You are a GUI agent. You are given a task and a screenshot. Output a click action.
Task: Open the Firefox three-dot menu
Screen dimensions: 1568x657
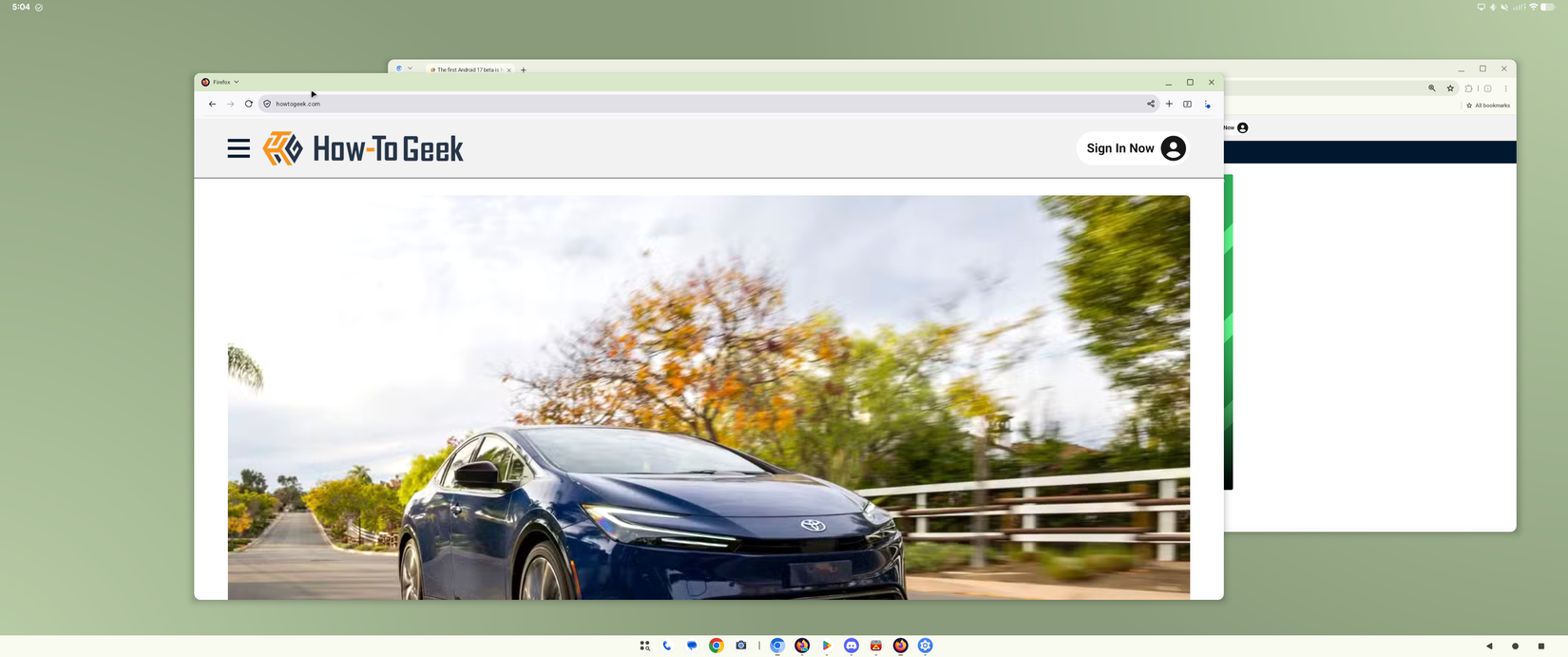pos(1208,104)
